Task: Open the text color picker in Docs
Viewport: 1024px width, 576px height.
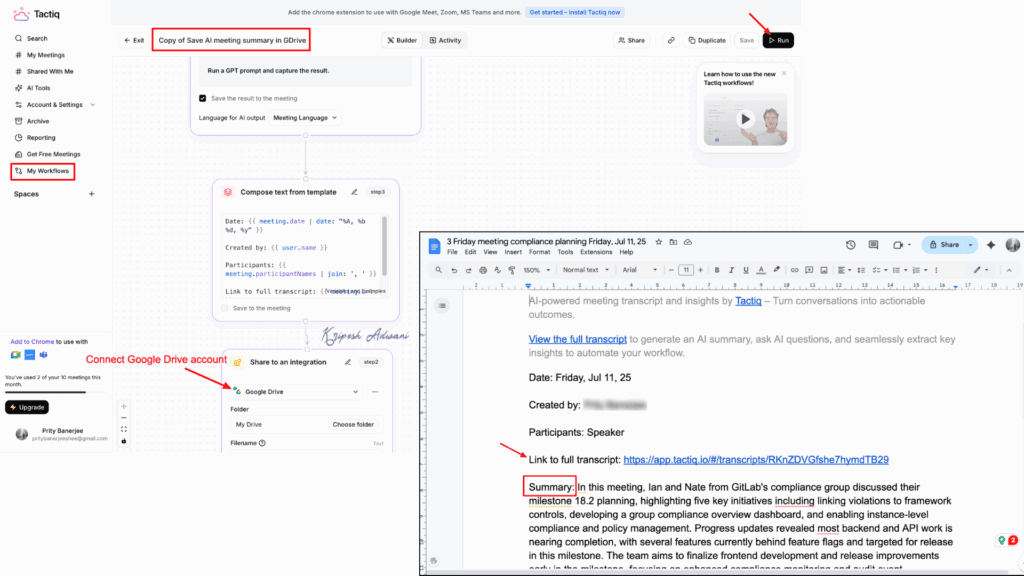Action: [761, 269]
